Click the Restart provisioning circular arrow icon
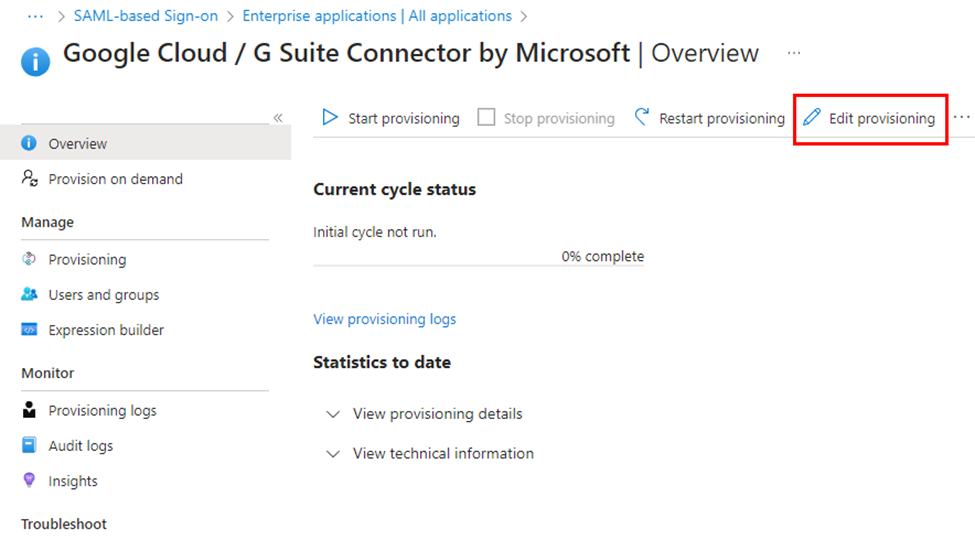This screenshot has height=539, width=975. coord(642,118)
